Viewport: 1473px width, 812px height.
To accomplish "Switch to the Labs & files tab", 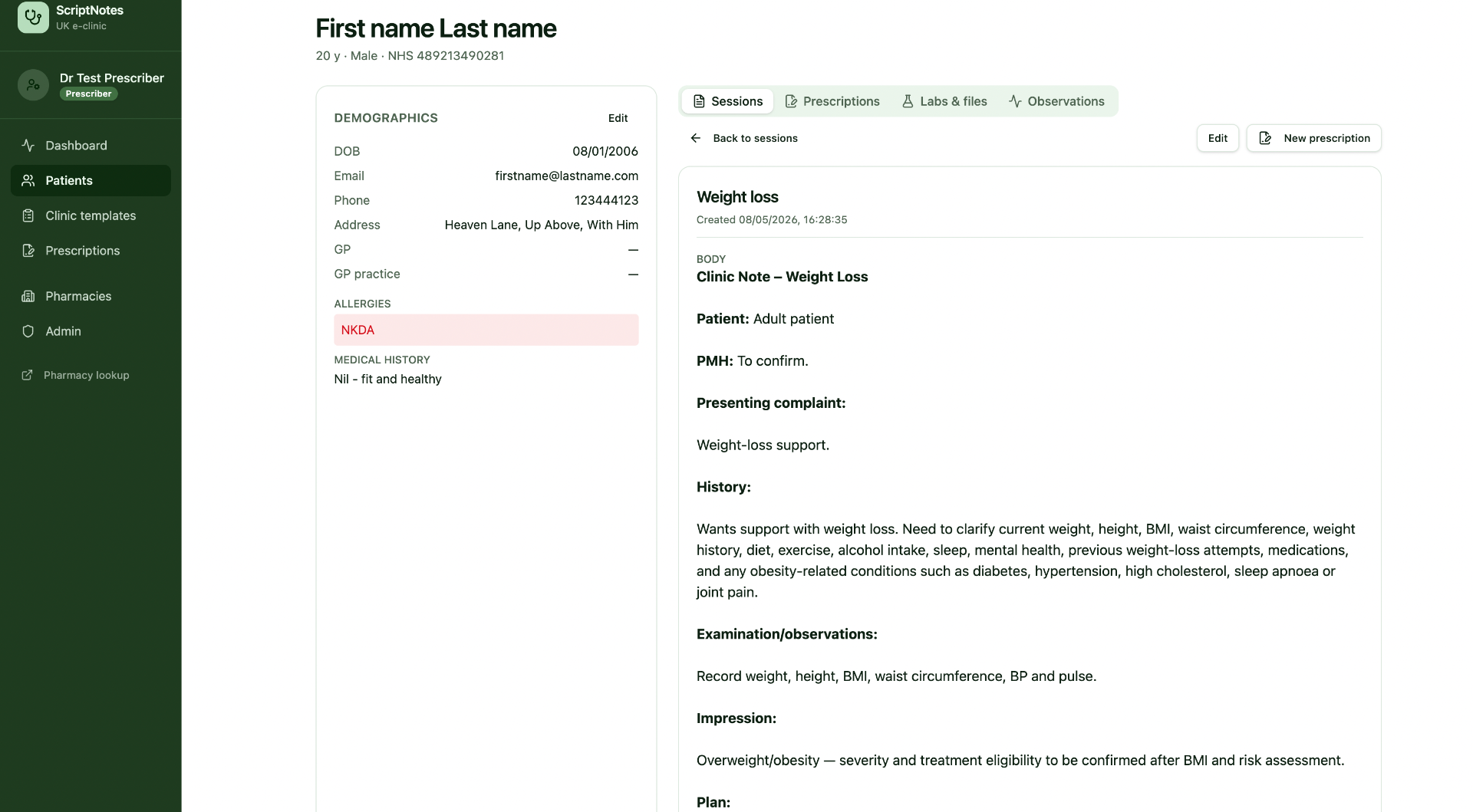I will coord(944,101).
